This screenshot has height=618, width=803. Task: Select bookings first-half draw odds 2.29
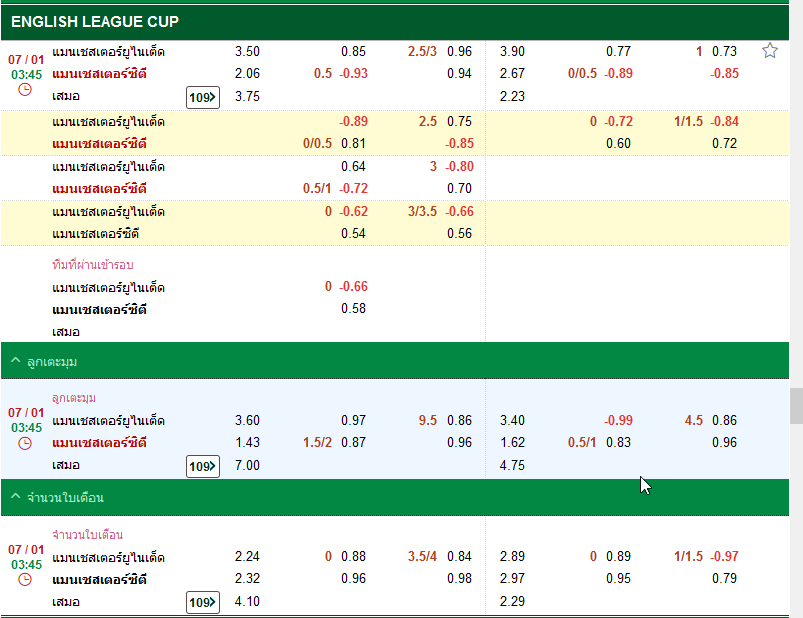point(512,602)
